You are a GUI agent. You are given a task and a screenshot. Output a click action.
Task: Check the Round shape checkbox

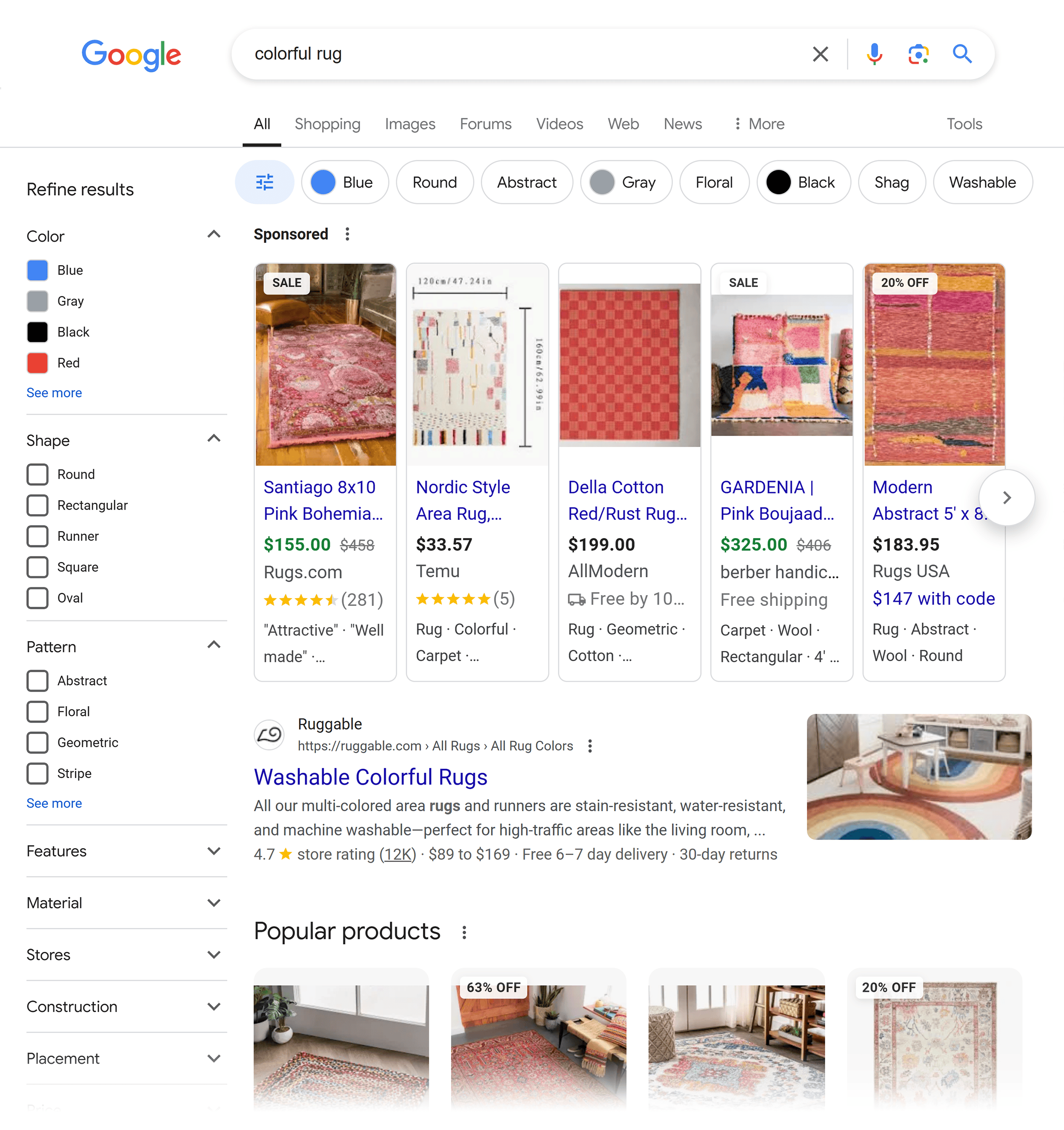pyautogui.click(x=37, y=475)
